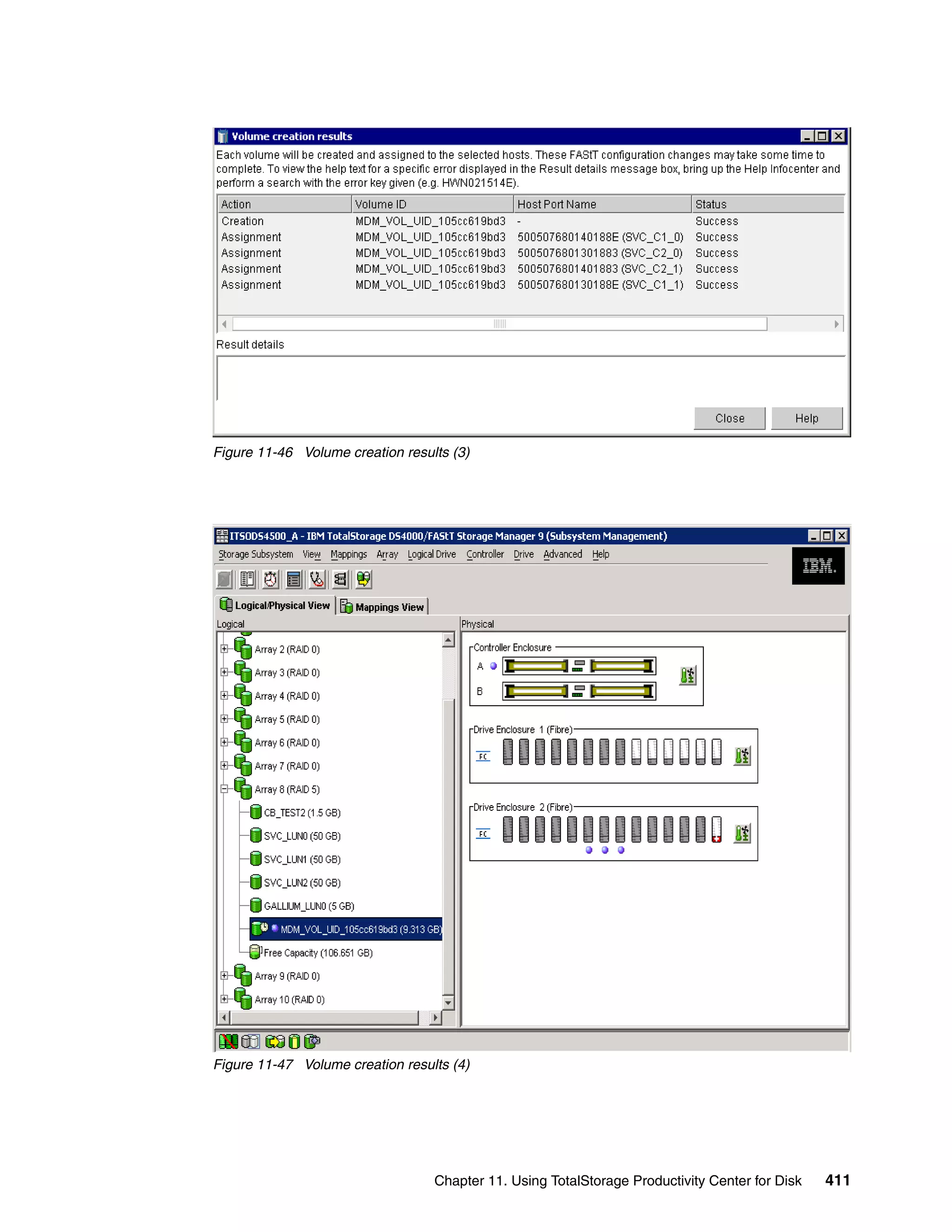Screen dimensions: 952x1232
Task: Click the FC icon in Drive Enclosure 2
Action: tap(483, 834)
